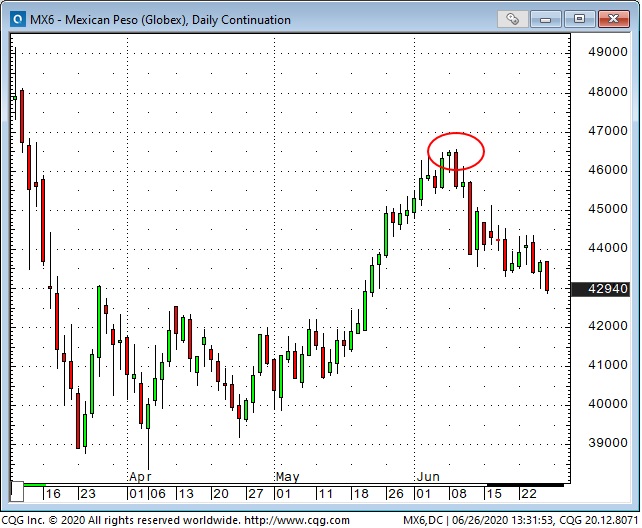The image size is (642, 528).
Task: Click the black segment of the time scroll bar
Action: (x=525, y=485)
